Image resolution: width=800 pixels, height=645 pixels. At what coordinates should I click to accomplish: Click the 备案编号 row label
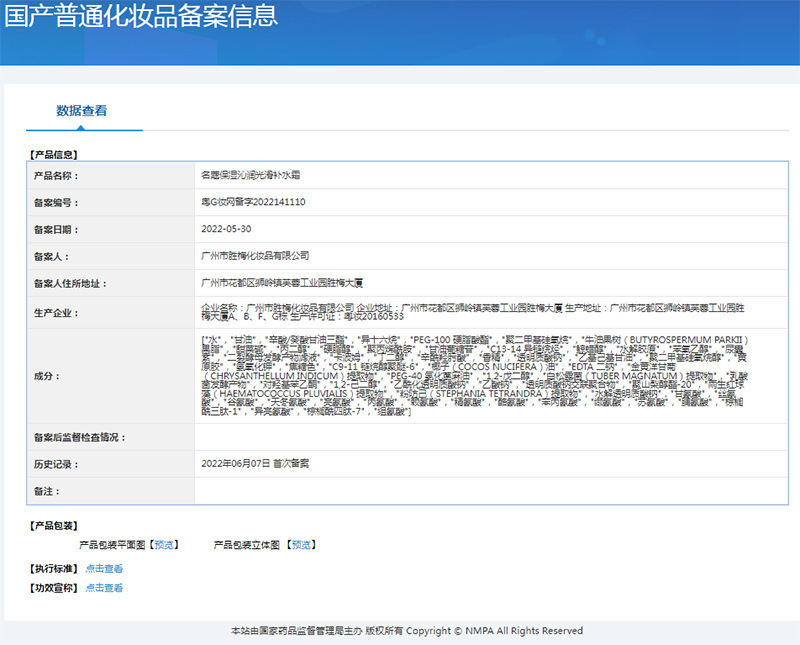point(56,203)
